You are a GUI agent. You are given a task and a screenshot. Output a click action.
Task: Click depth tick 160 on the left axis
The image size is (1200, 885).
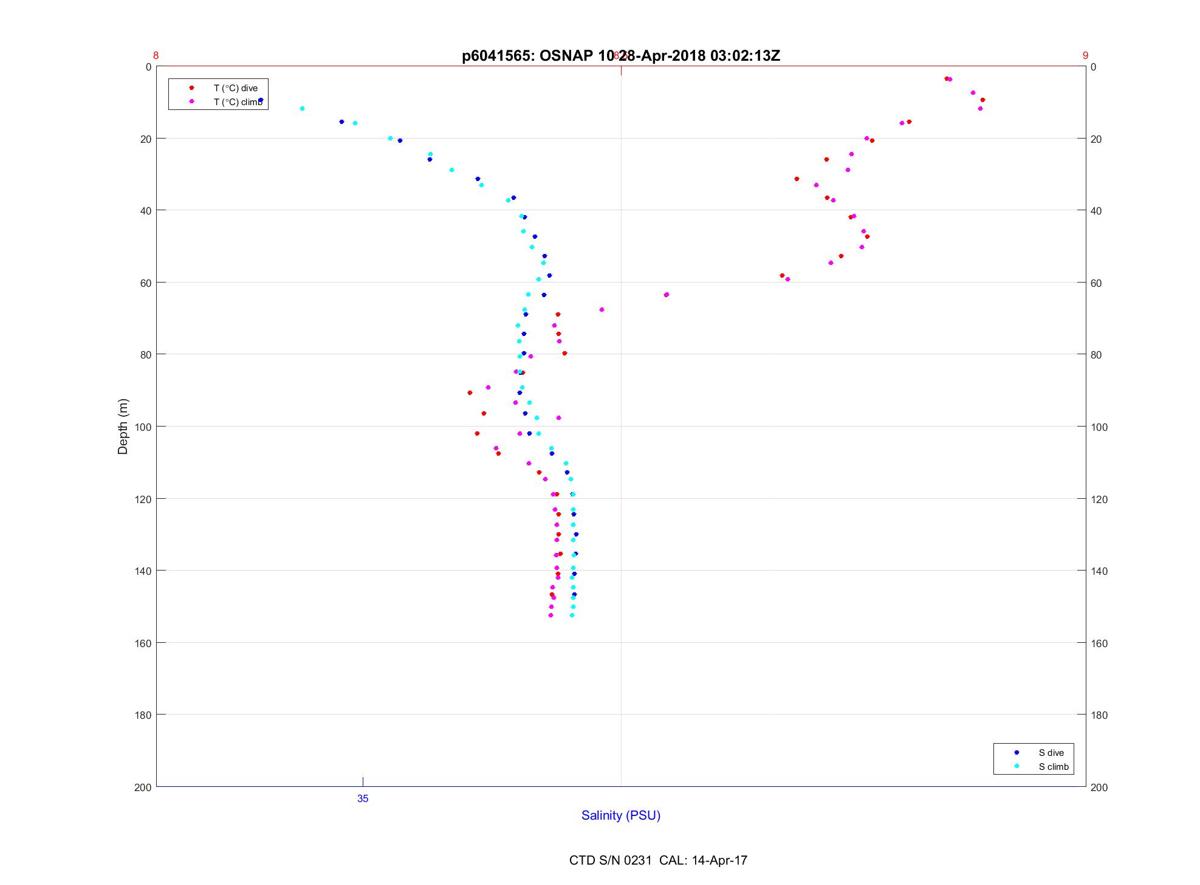(142, 643)
